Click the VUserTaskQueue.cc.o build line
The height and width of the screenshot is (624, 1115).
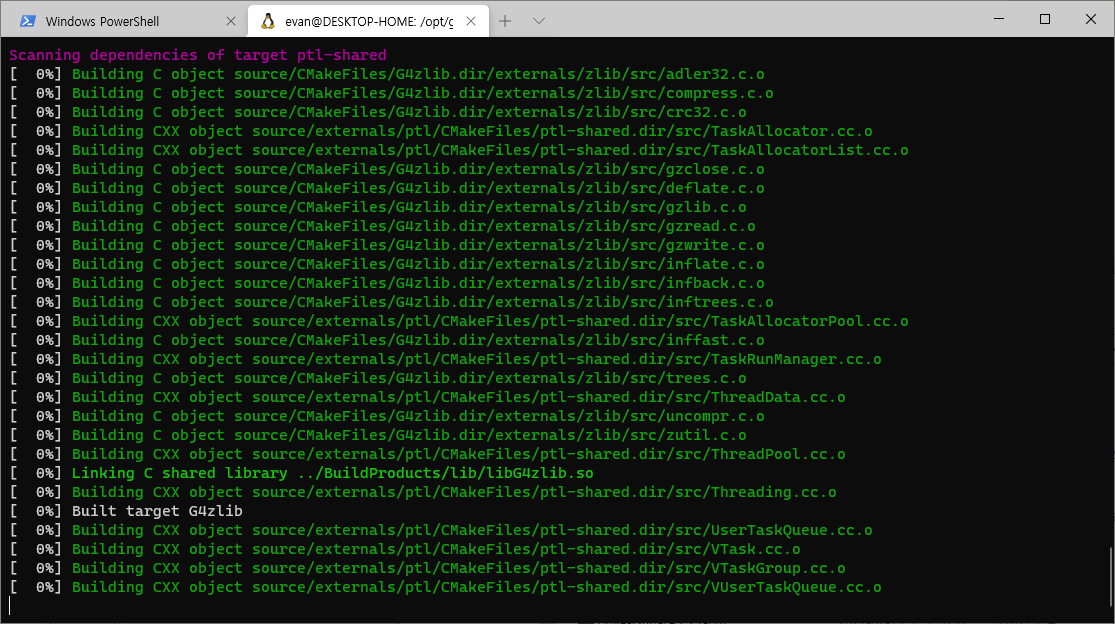click(x=476, y=587)
